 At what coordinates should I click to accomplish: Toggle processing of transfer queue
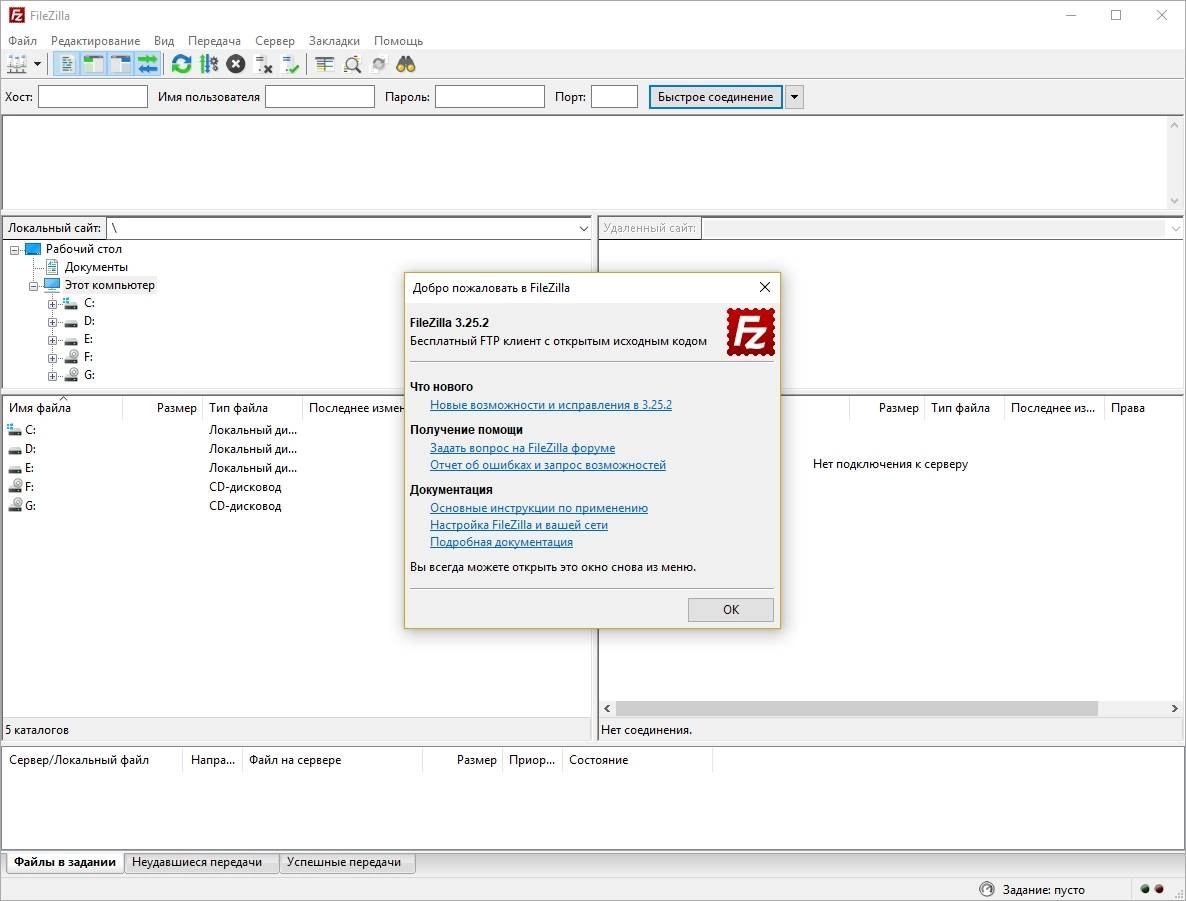[209, 64]
